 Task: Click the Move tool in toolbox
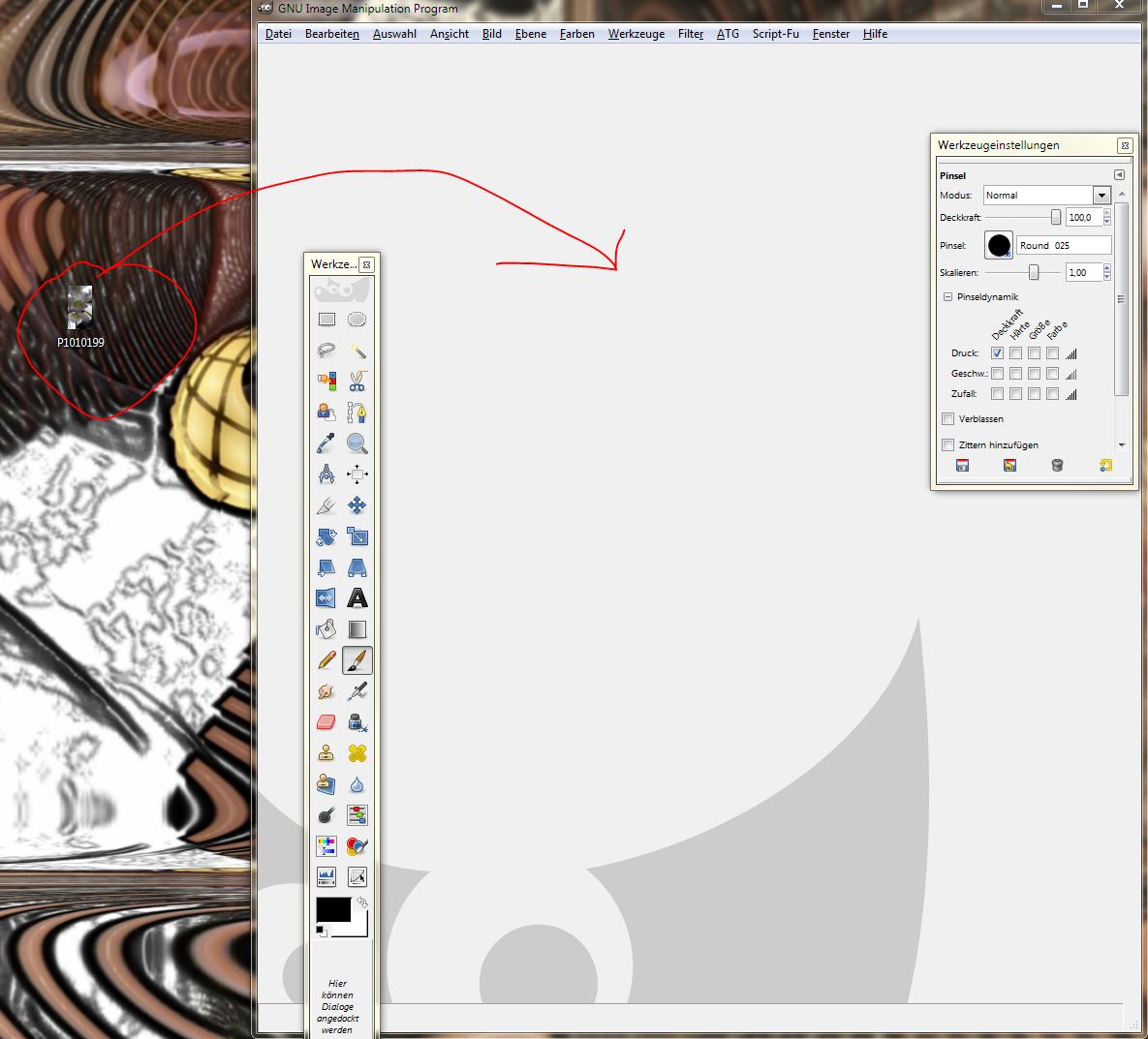[x=357, y=505]
